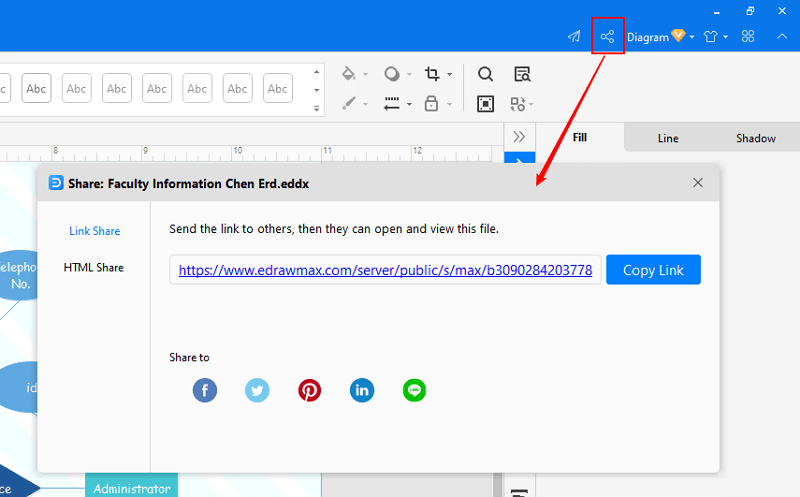Expand the style gallery more arrow
The image size is (800, 497).
click(x=316, y=108)
